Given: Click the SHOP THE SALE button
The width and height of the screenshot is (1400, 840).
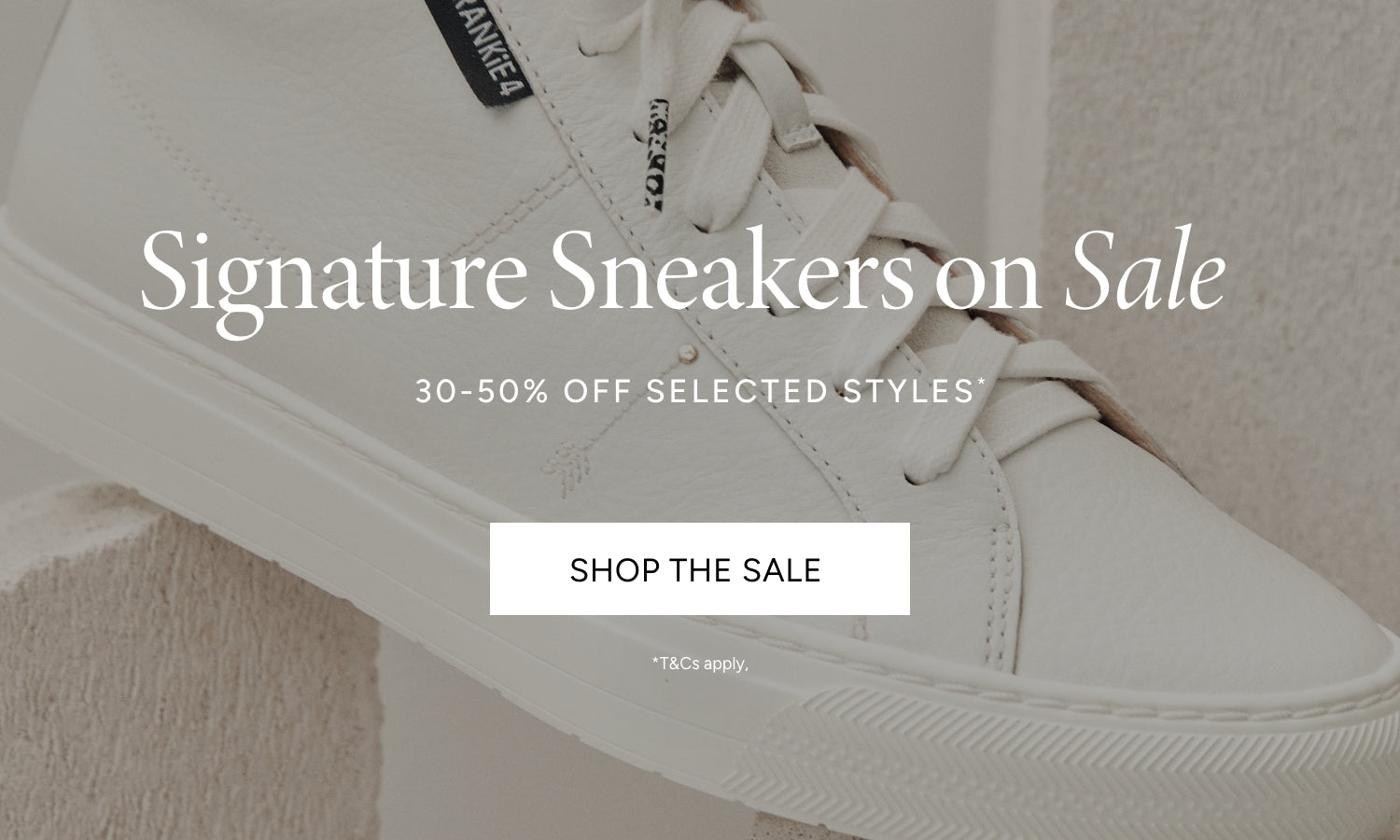Looking at the screenshot, I should 699,568.
